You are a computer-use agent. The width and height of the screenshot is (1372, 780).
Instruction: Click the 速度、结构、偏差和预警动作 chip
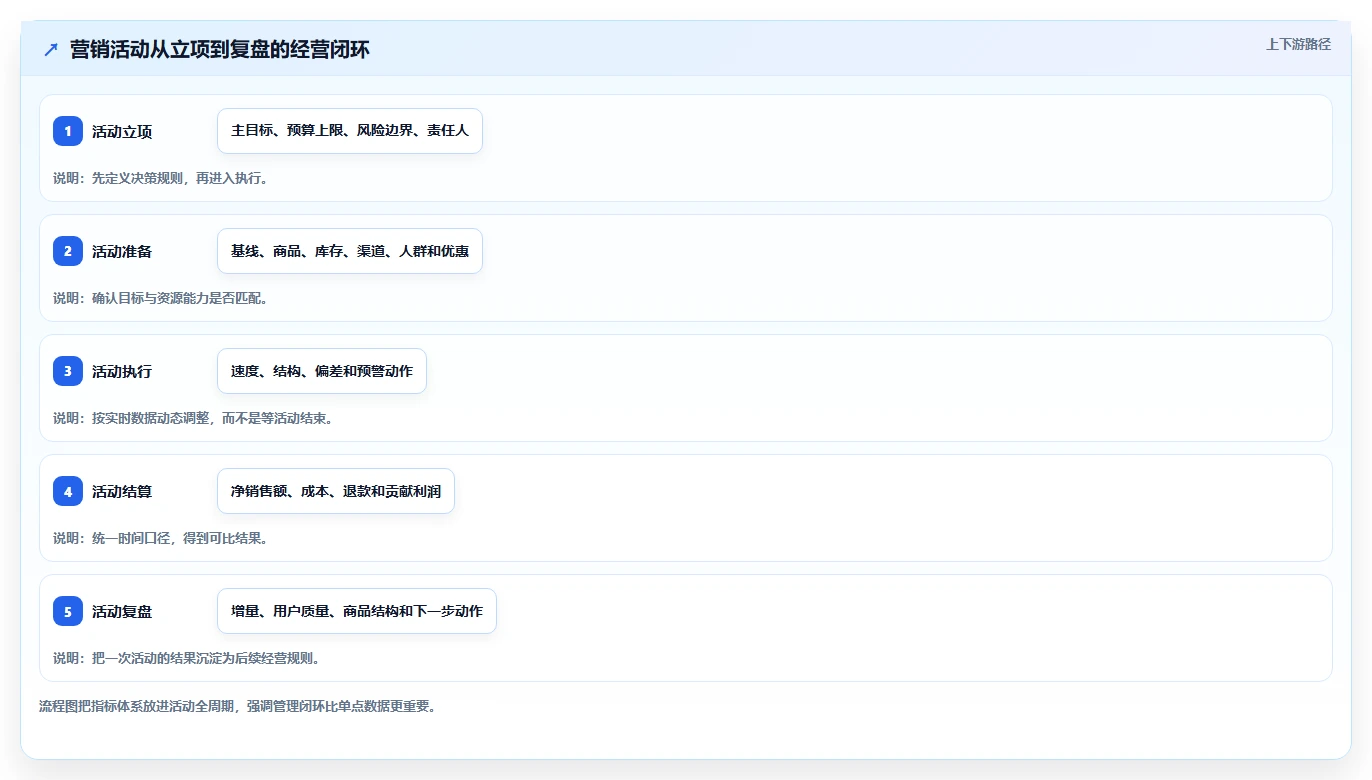click(322, 371)
